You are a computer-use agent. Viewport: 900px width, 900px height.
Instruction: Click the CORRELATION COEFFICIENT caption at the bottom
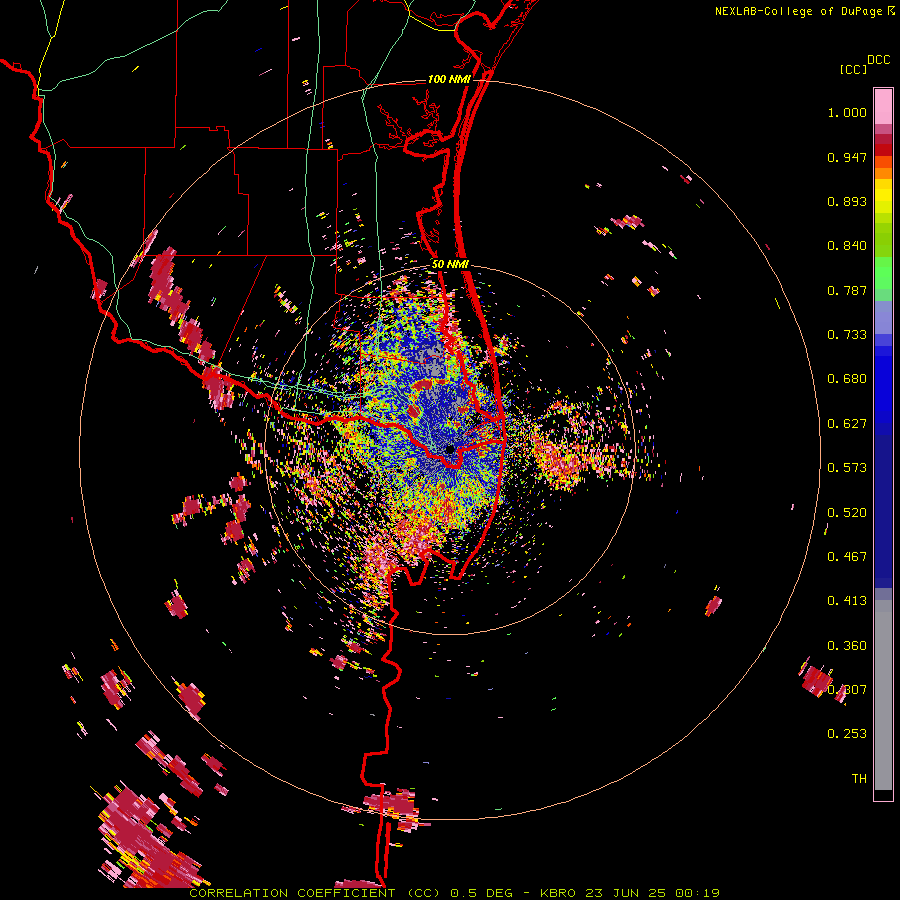pos(455,893)
